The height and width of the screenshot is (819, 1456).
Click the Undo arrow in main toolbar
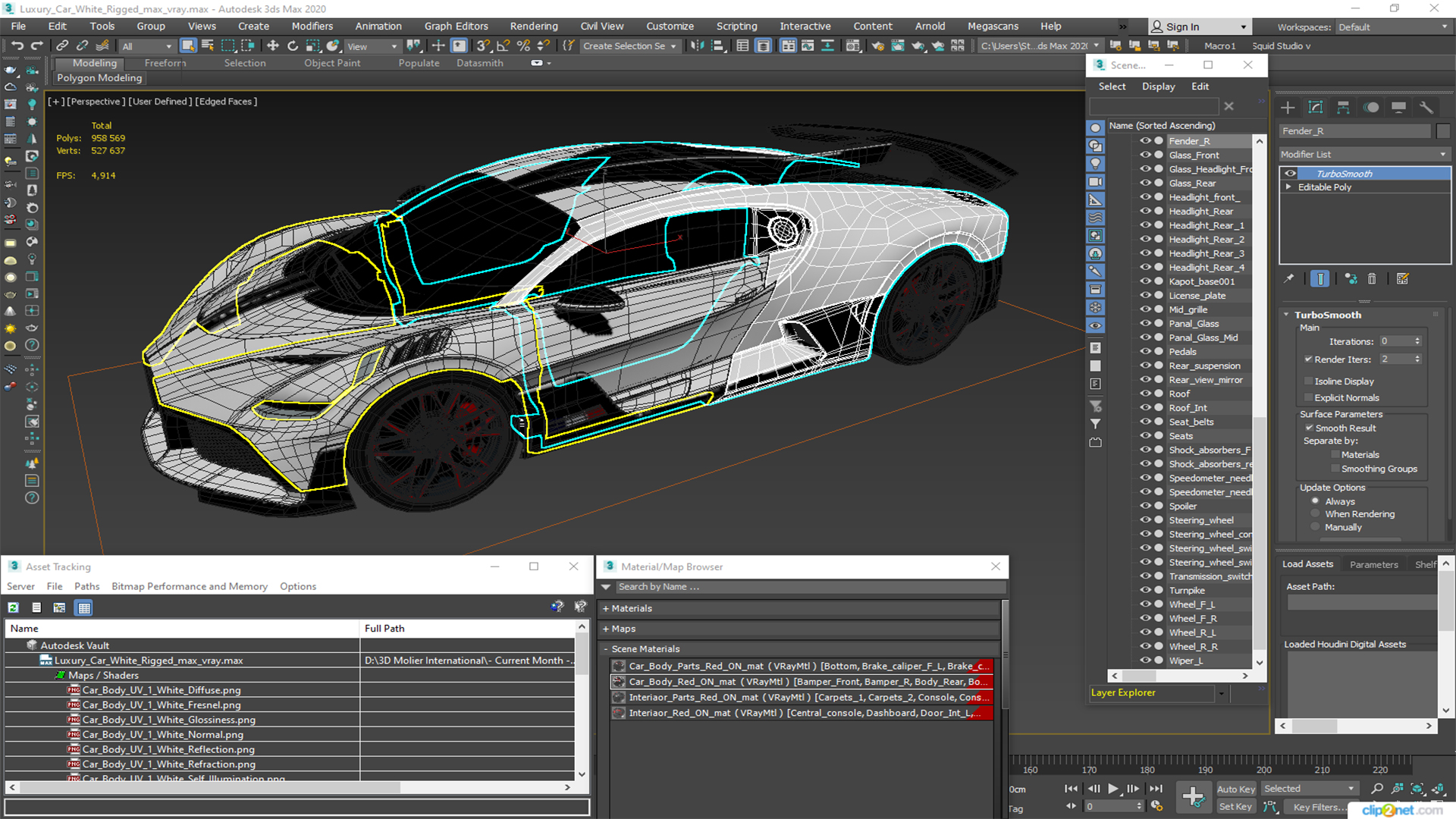(x=17, y=46)
